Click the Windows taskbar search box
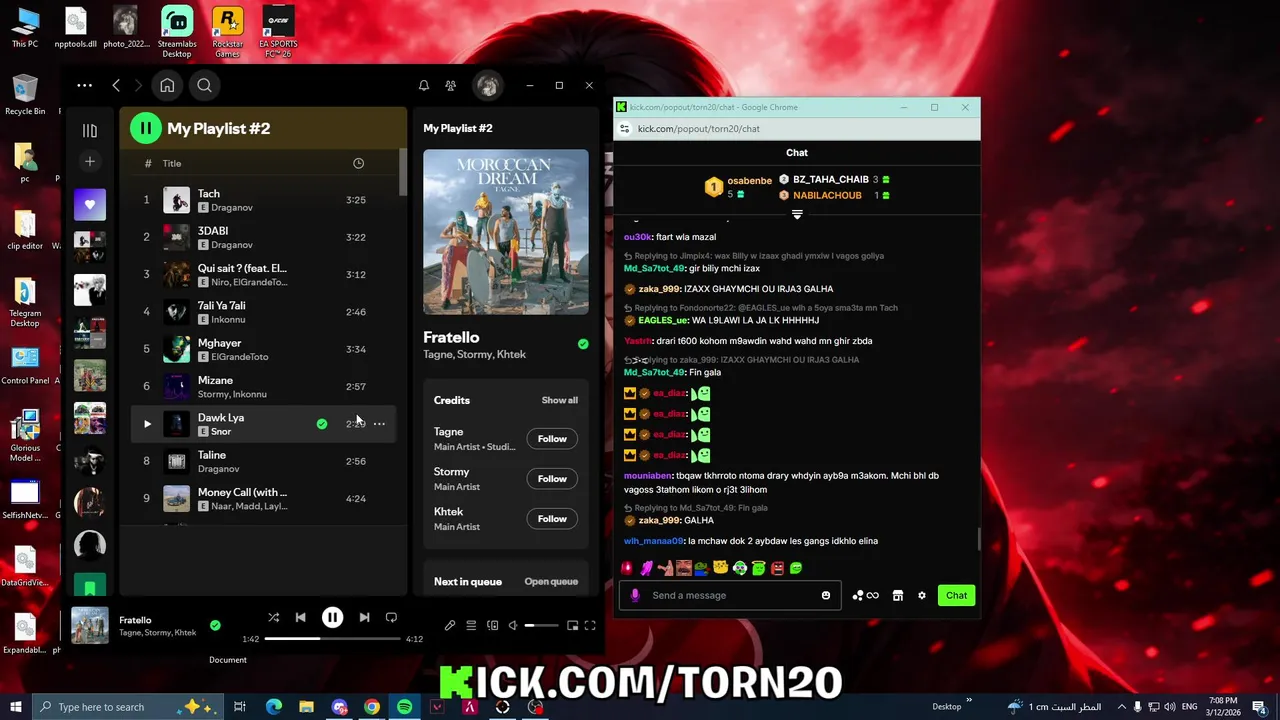1280x720 pixels. pos(128,706)
